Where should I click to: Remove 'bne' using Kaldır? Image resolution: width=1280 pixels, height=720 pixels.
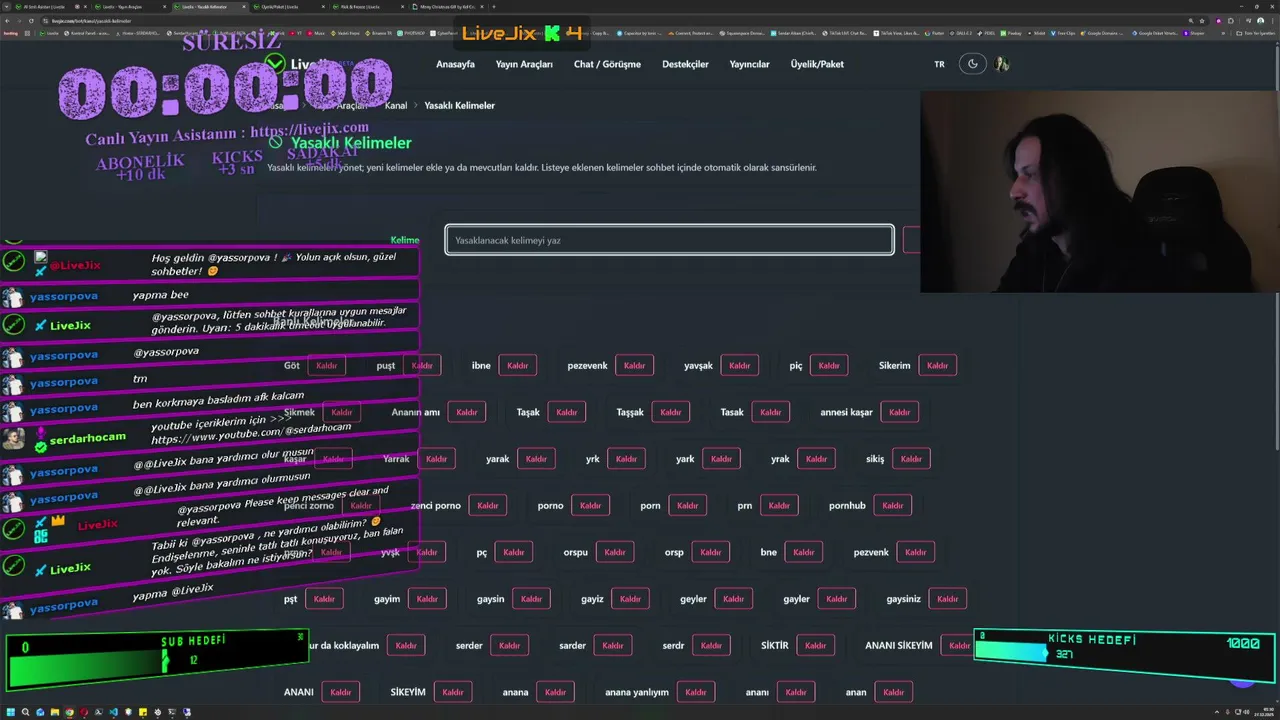point(803,552)
